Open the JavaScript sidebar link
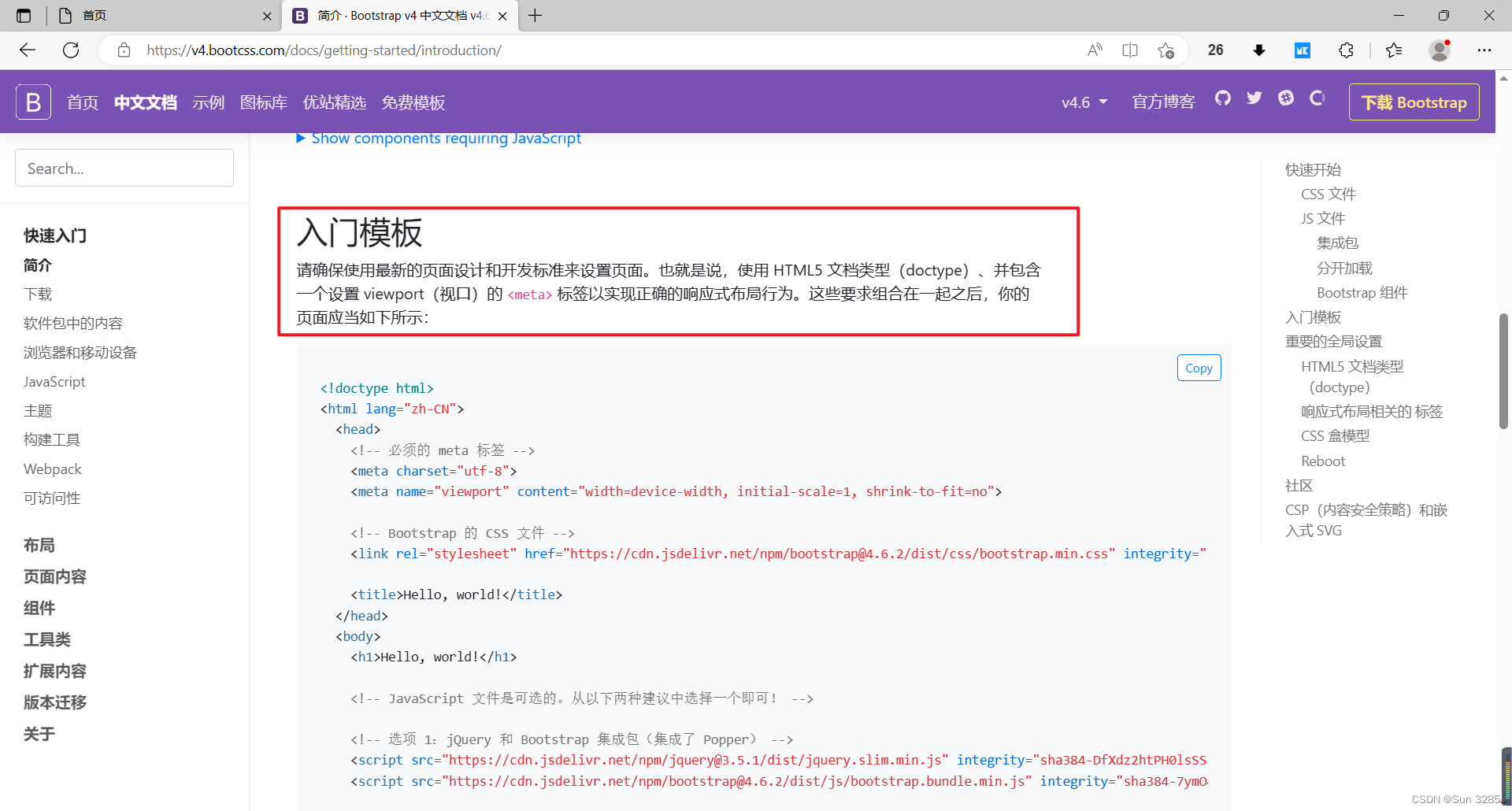 [x=54, y=382]
